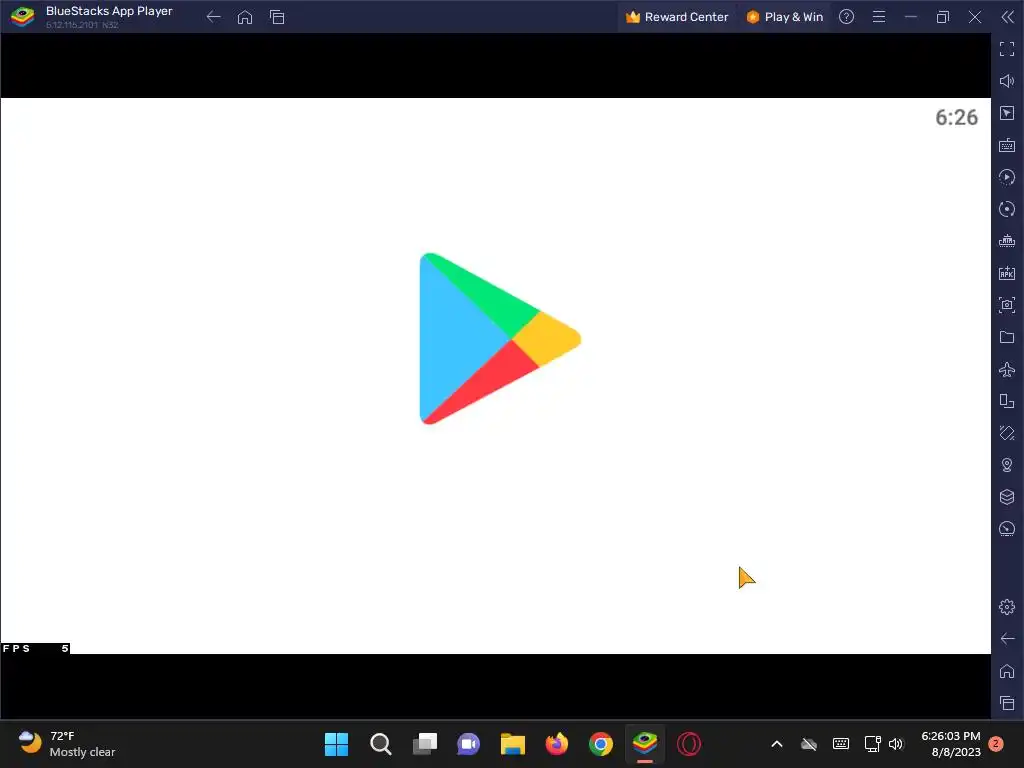Open the chat app on taskbar
The height and width of the screenshot is (768, 1024).
[x=468, y=744]
